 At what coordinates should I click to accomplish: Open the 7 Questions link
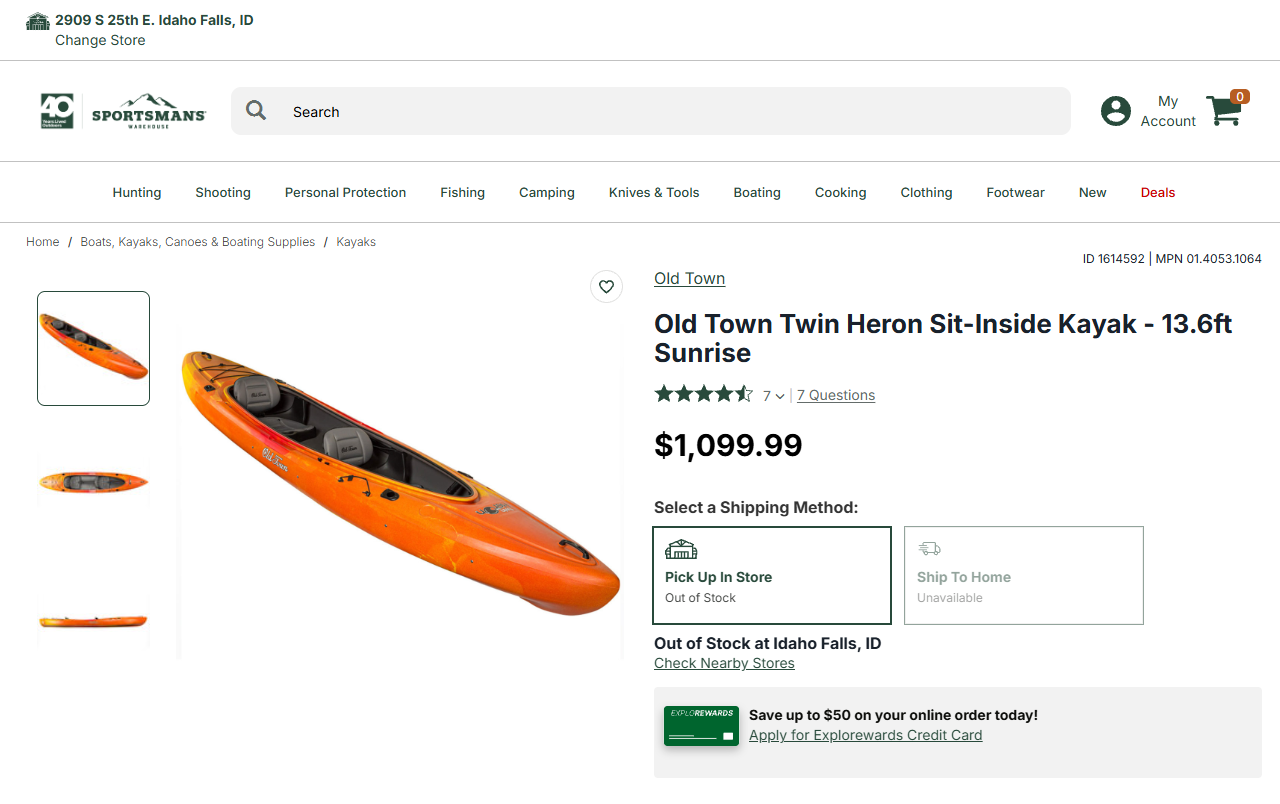pos(836,395)
